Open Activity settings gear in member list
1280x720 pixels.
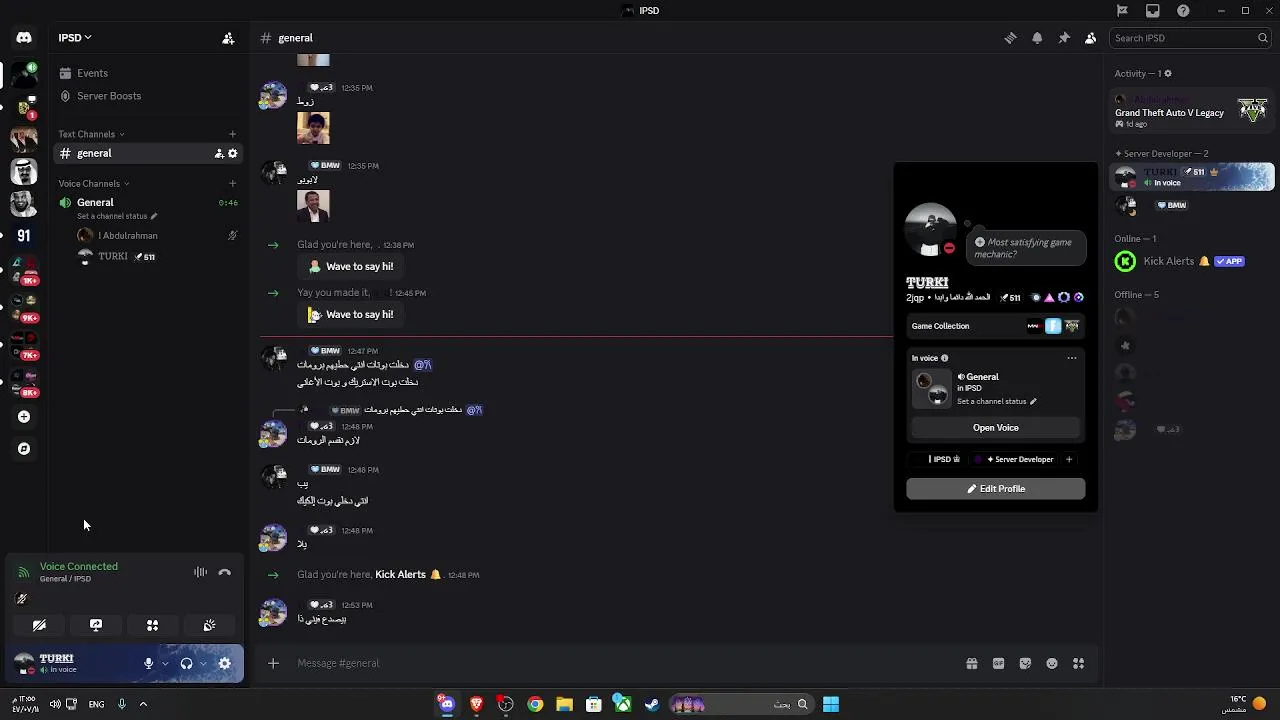(x=1167, y=73)
